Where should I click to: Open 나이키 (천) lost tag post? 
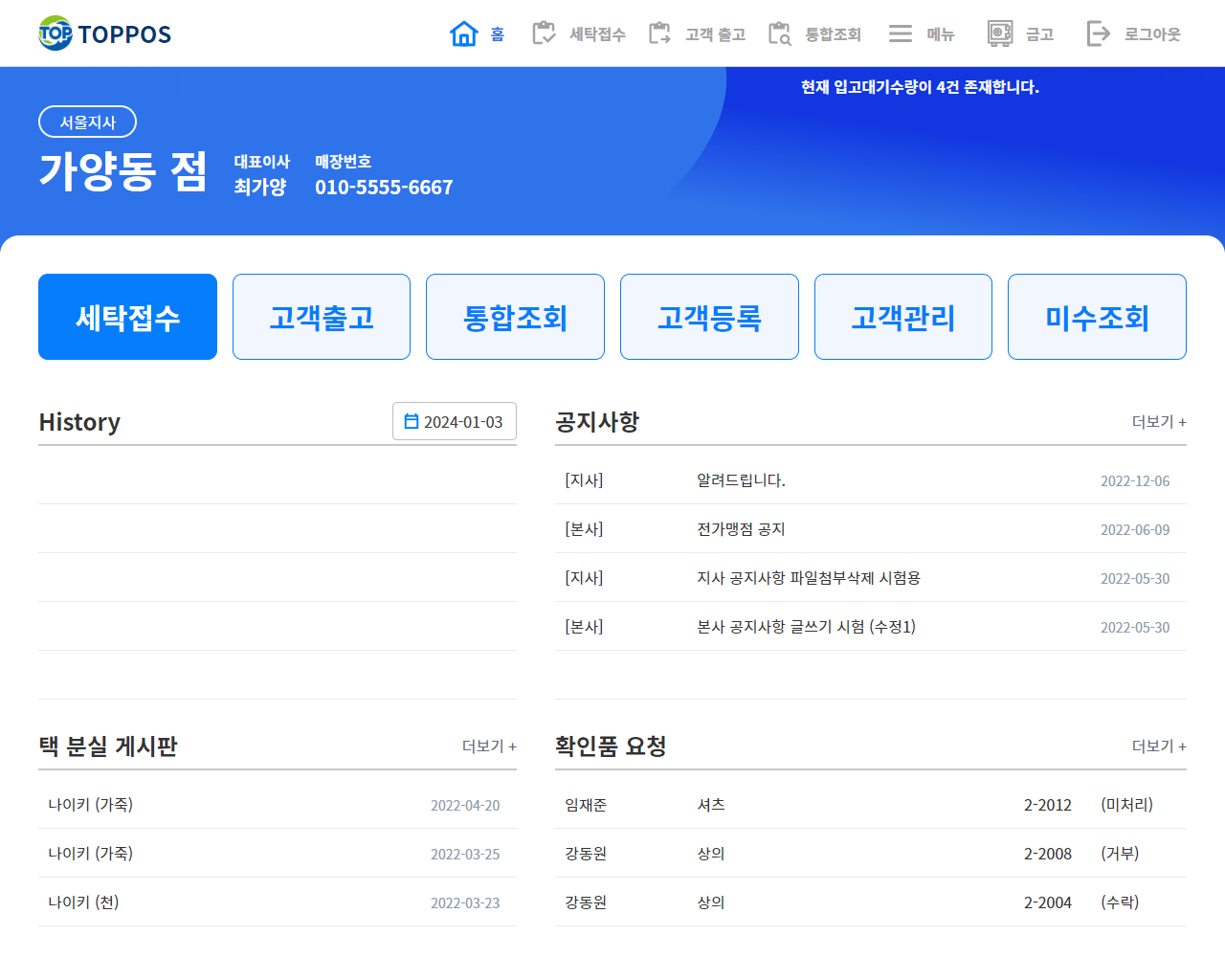pyautogui.click(x=83, y=902)
